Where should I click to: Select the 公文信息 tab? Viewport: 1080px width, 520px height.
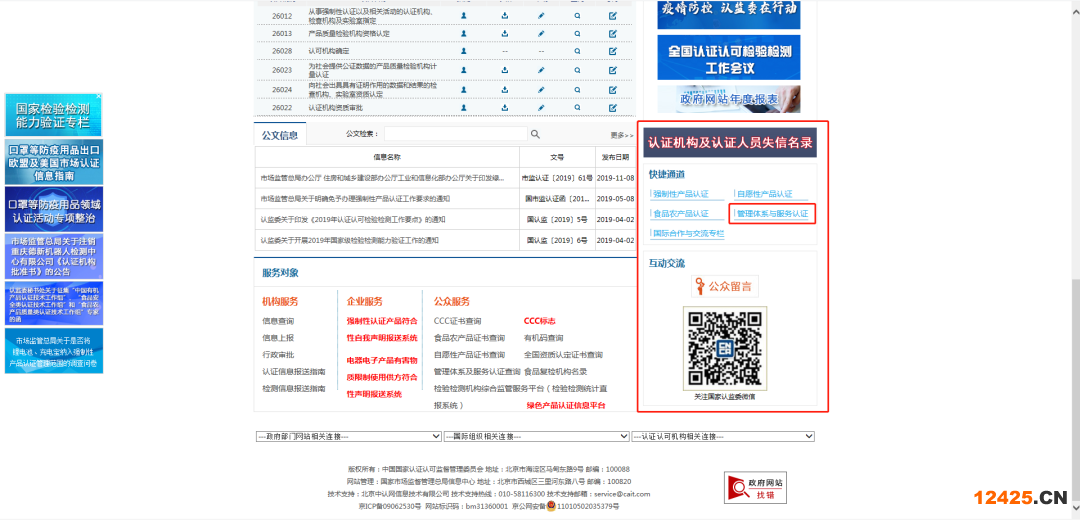(280, 135)
